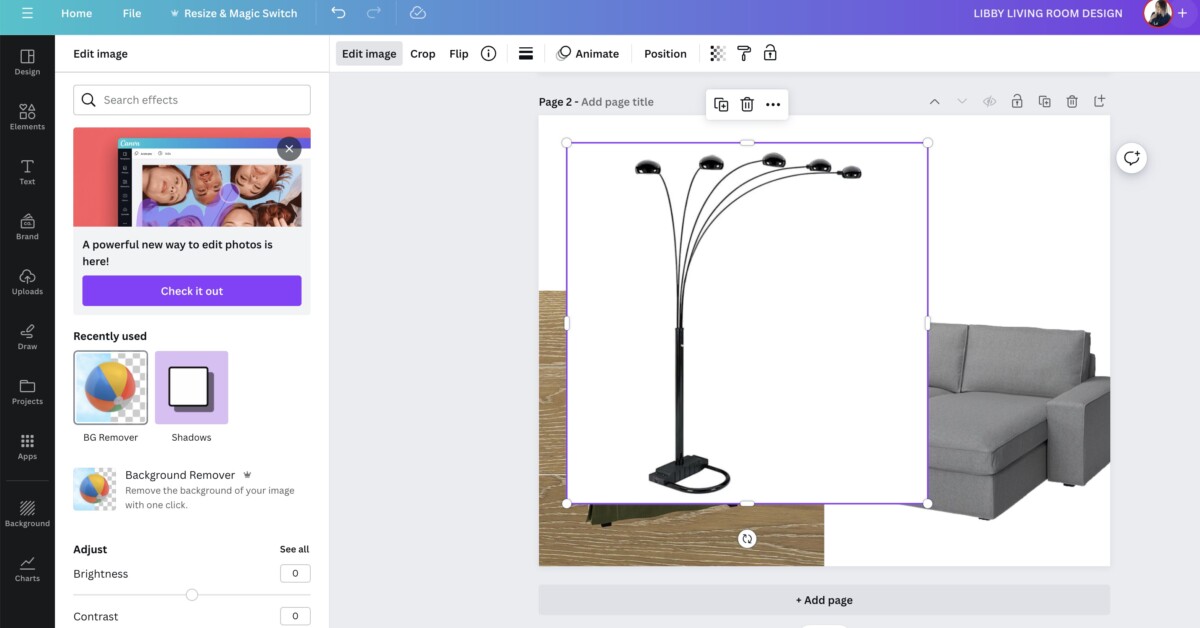Undo the last action

pyautogui.click(x=338, y=13)
